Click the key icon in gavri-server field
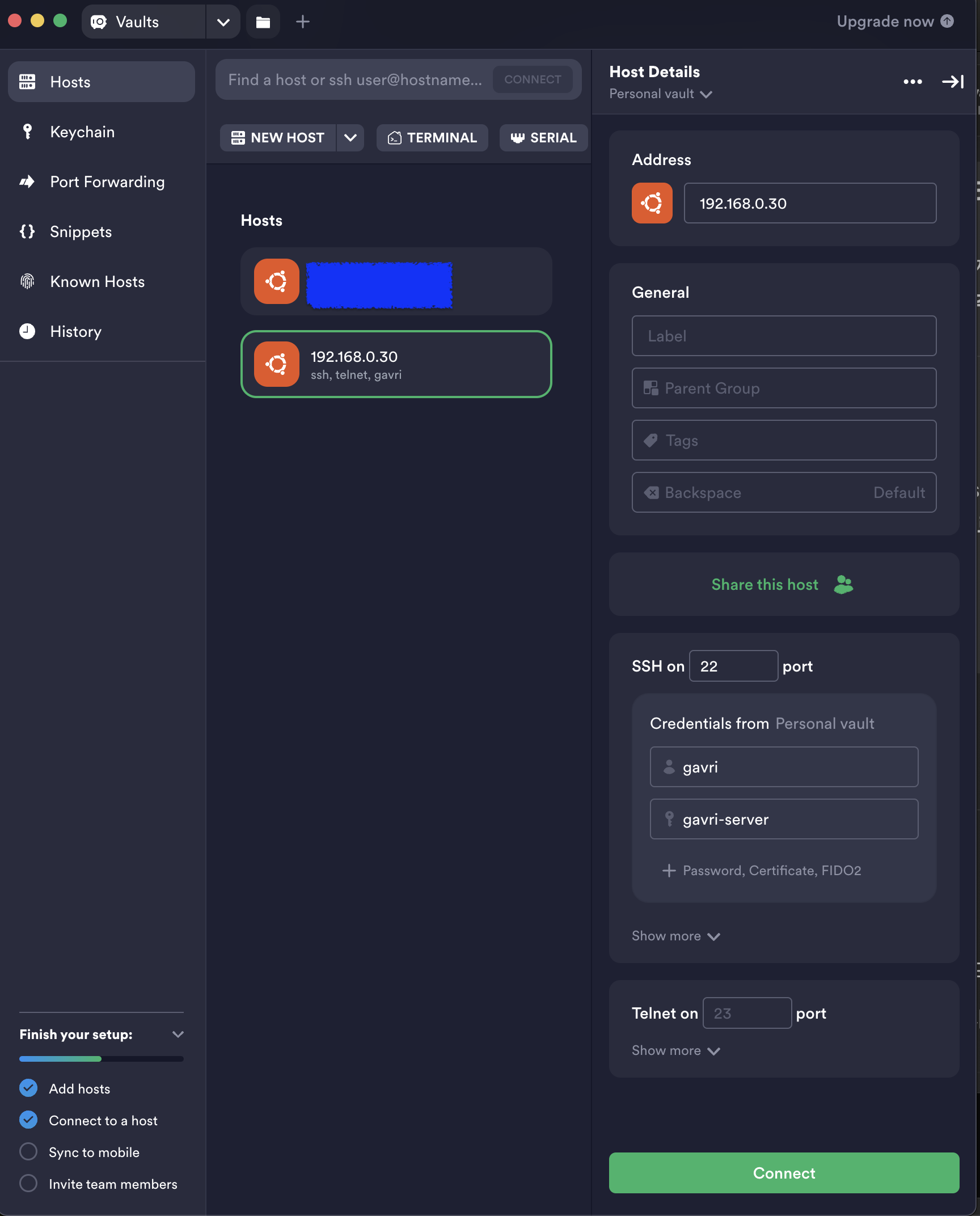This screenshot has width=980, height=1216. (x=669, y=819)
